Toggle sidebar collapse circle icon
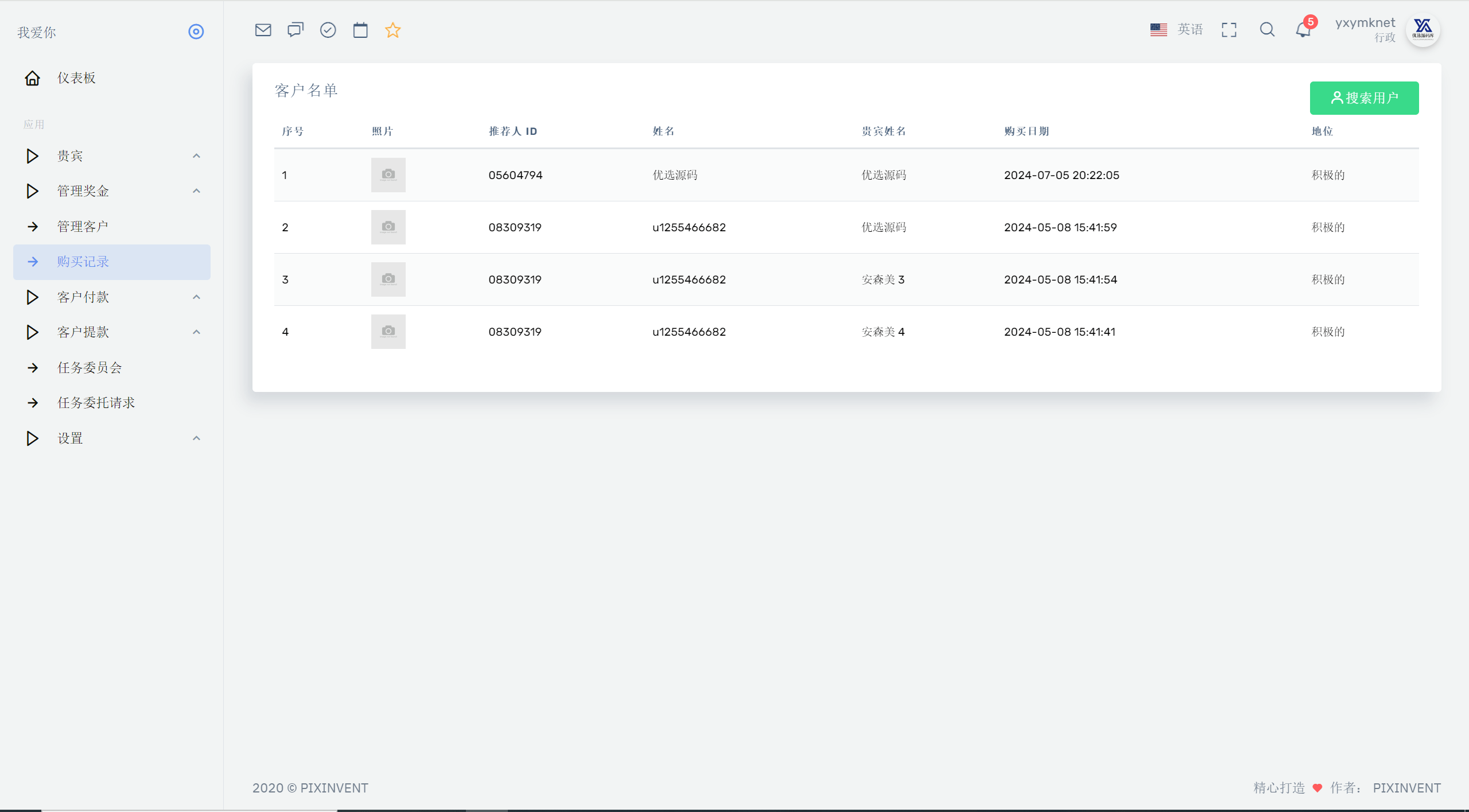This screenshot has height=812, width=1469. (x=196, y=32)
